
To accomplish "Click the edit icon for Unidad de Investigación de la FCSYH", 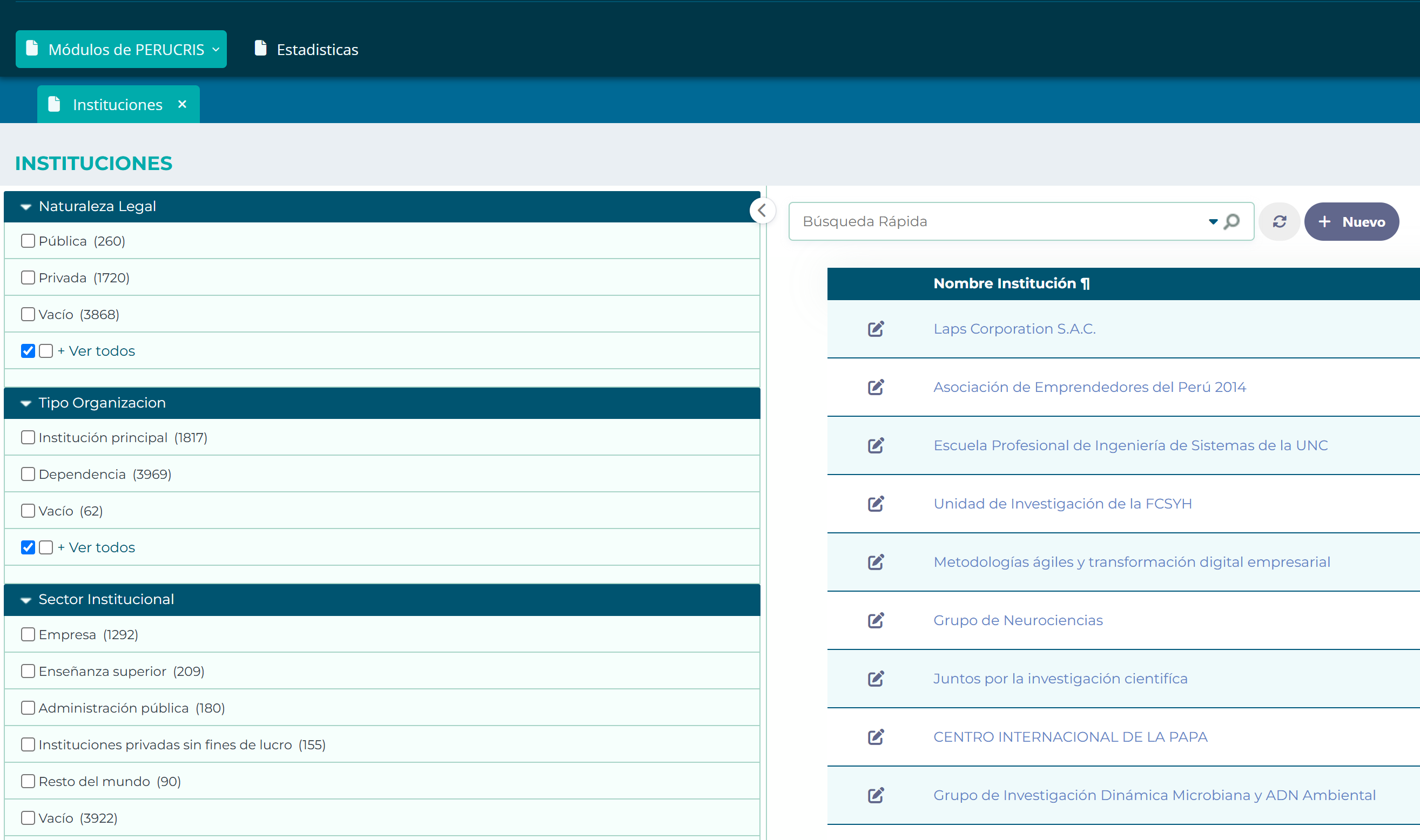I will pos(876,504).
